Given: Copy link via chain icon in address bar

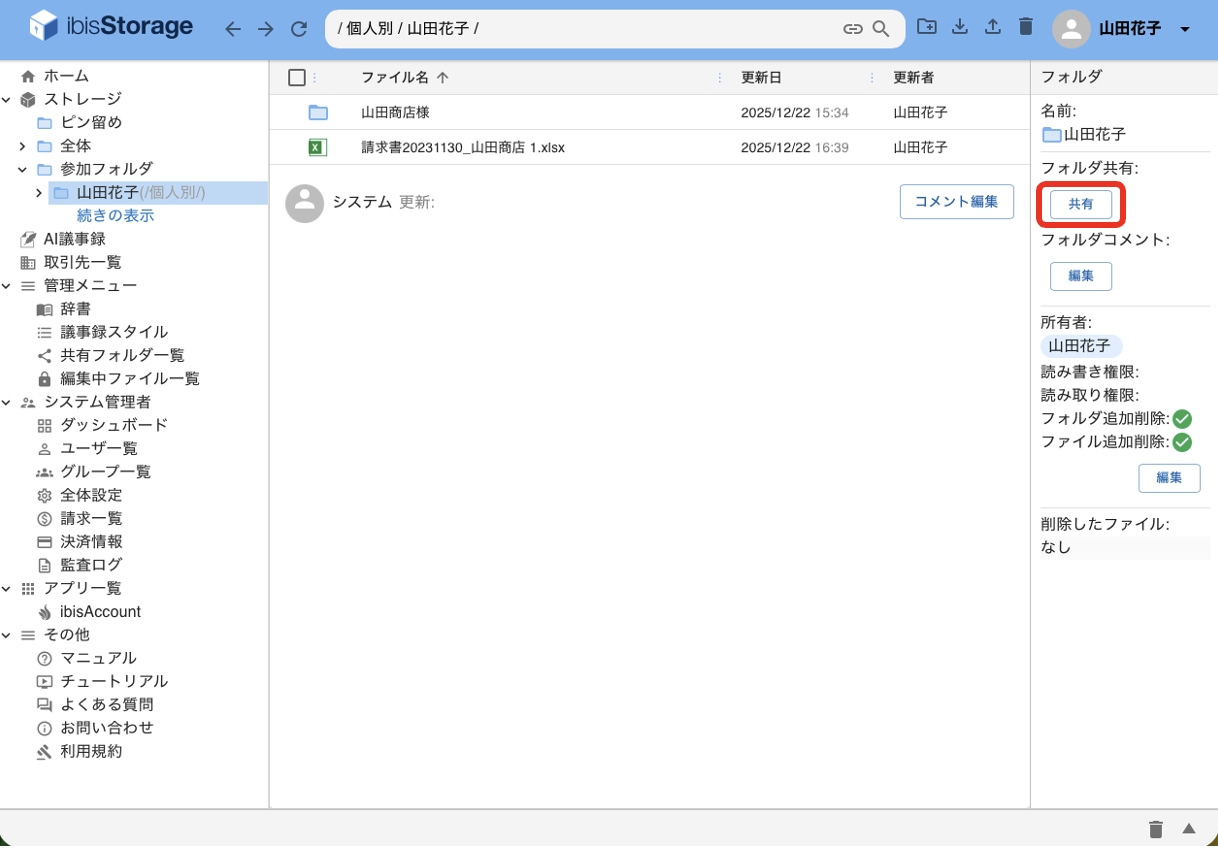Looking at the screenshot, I should pyautogui.click(x=853, y=30).
